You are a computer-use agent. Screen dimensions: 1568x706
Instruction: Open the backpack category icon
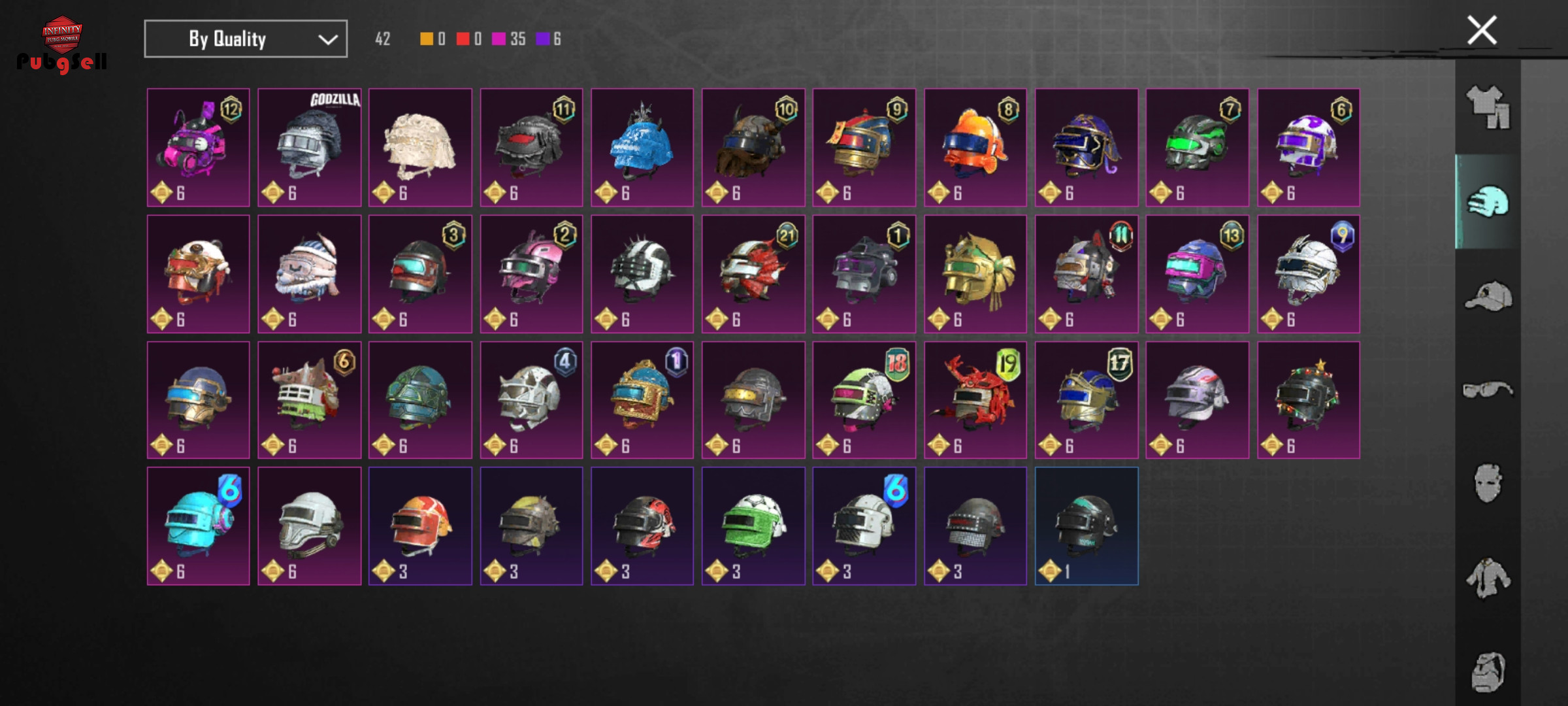click(x=1488, y=672)
